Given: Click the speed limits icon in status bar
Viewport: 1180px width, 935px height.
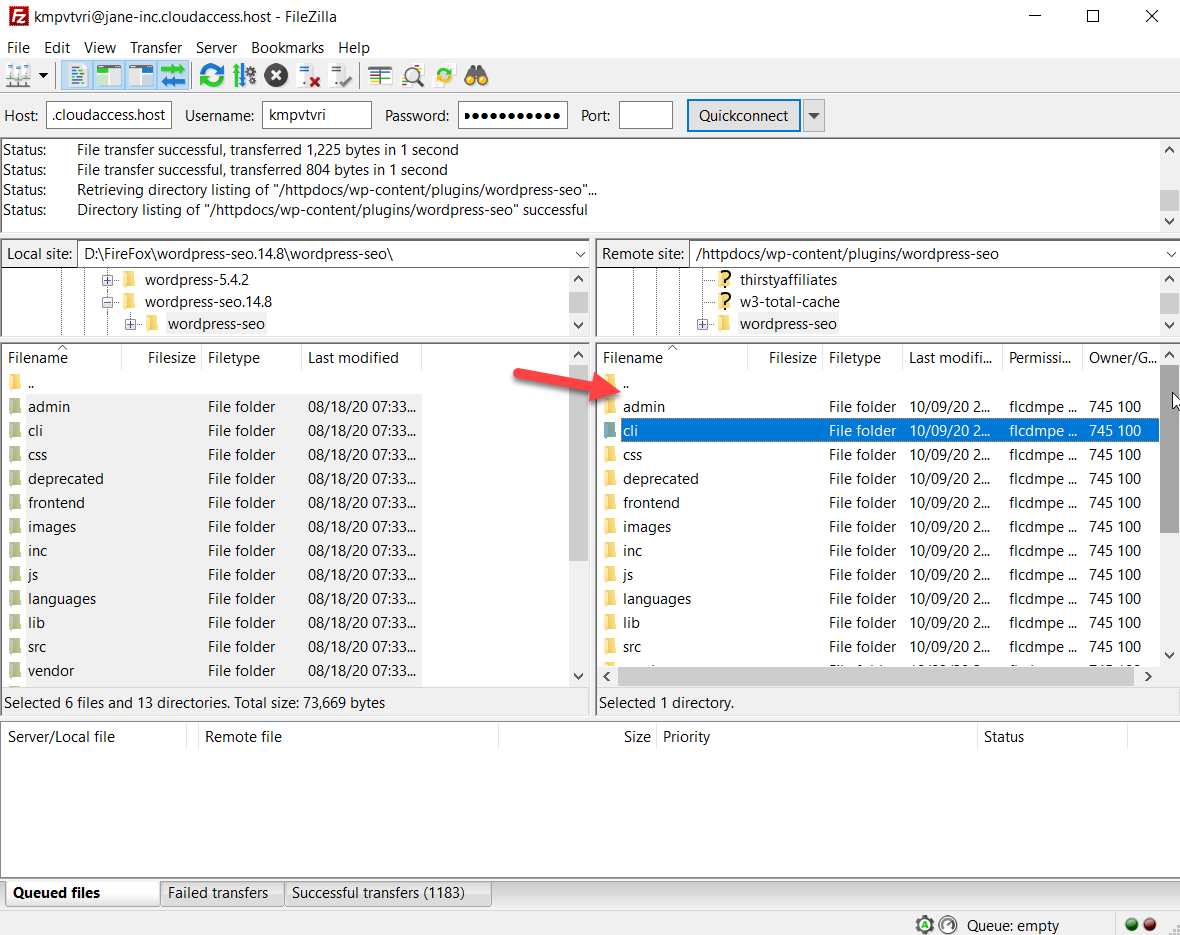Looking at the screenshot, I should coord(948,924).
